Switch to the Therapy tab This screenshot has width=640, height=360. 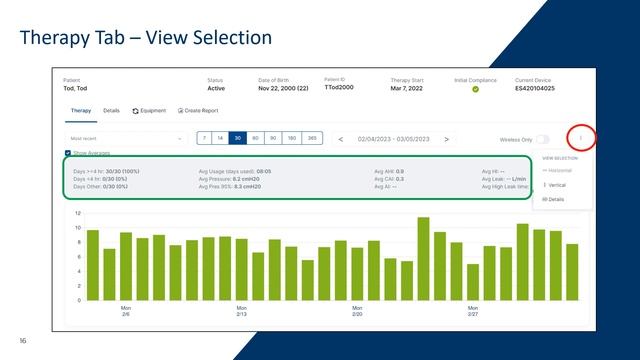pos(81,111)
